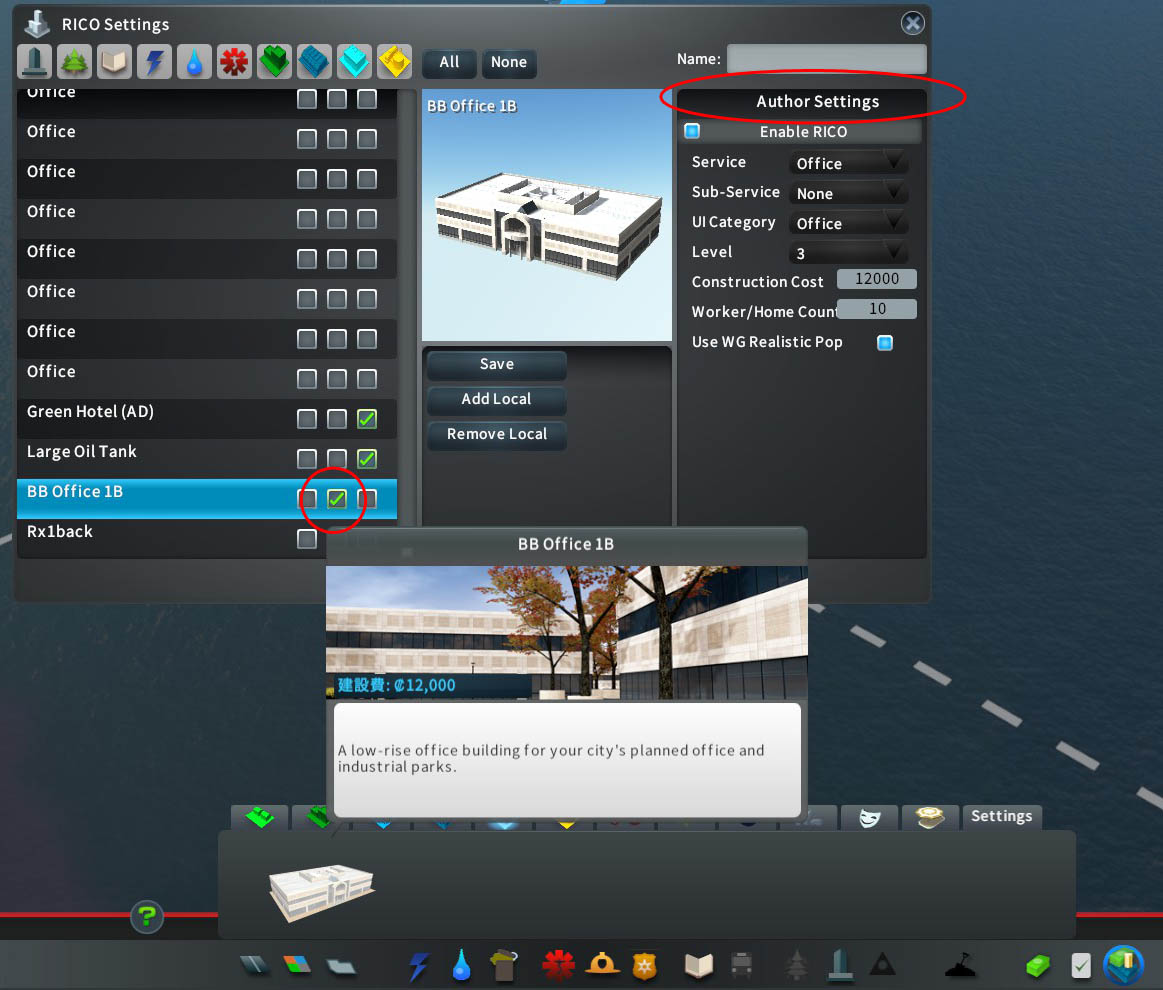Screen dimensions: 1163x990
Task: Select the water drop filter icon
Action: (x=194, y=62)
